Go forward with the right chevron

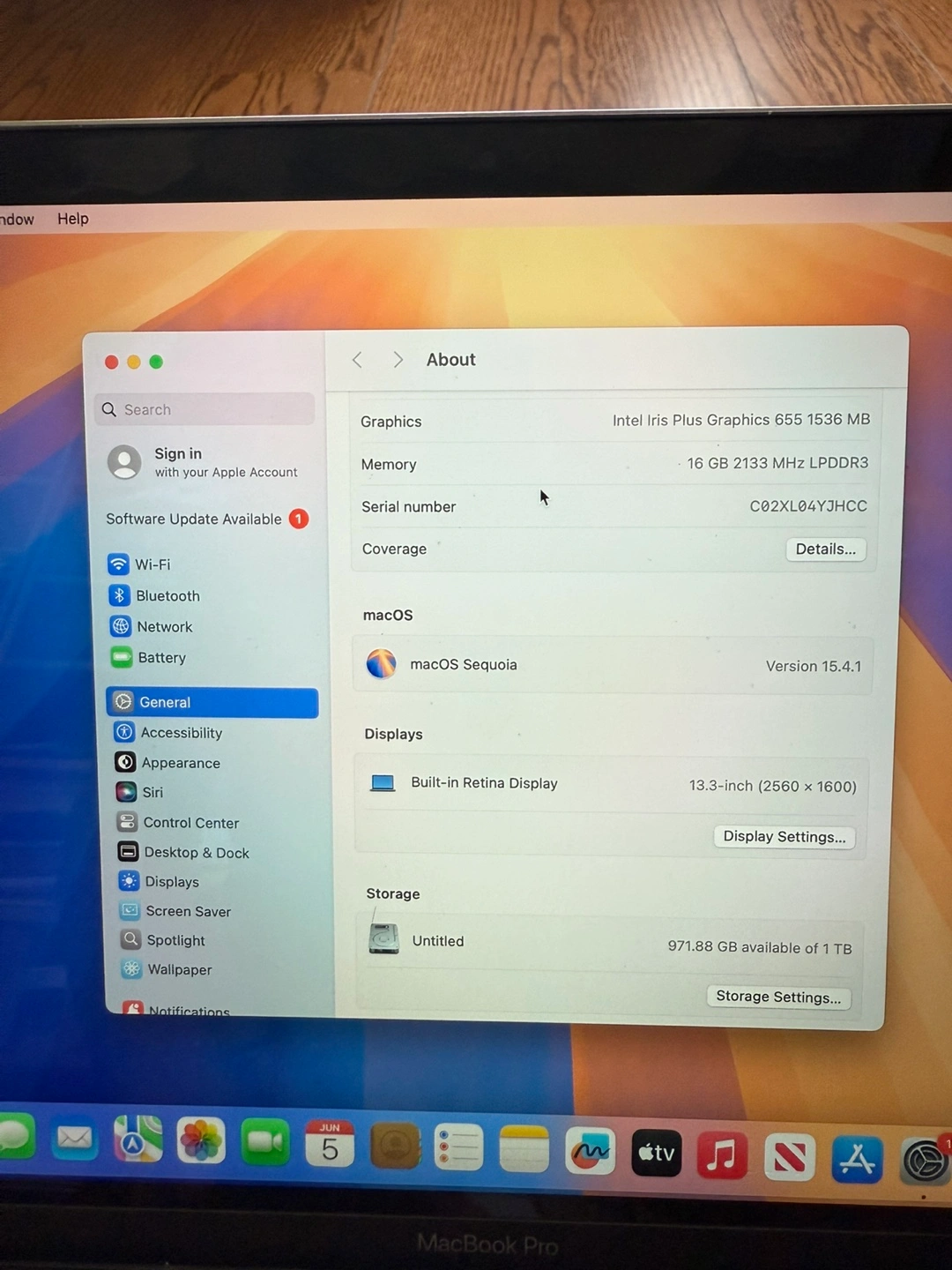(x=398, y=359)
